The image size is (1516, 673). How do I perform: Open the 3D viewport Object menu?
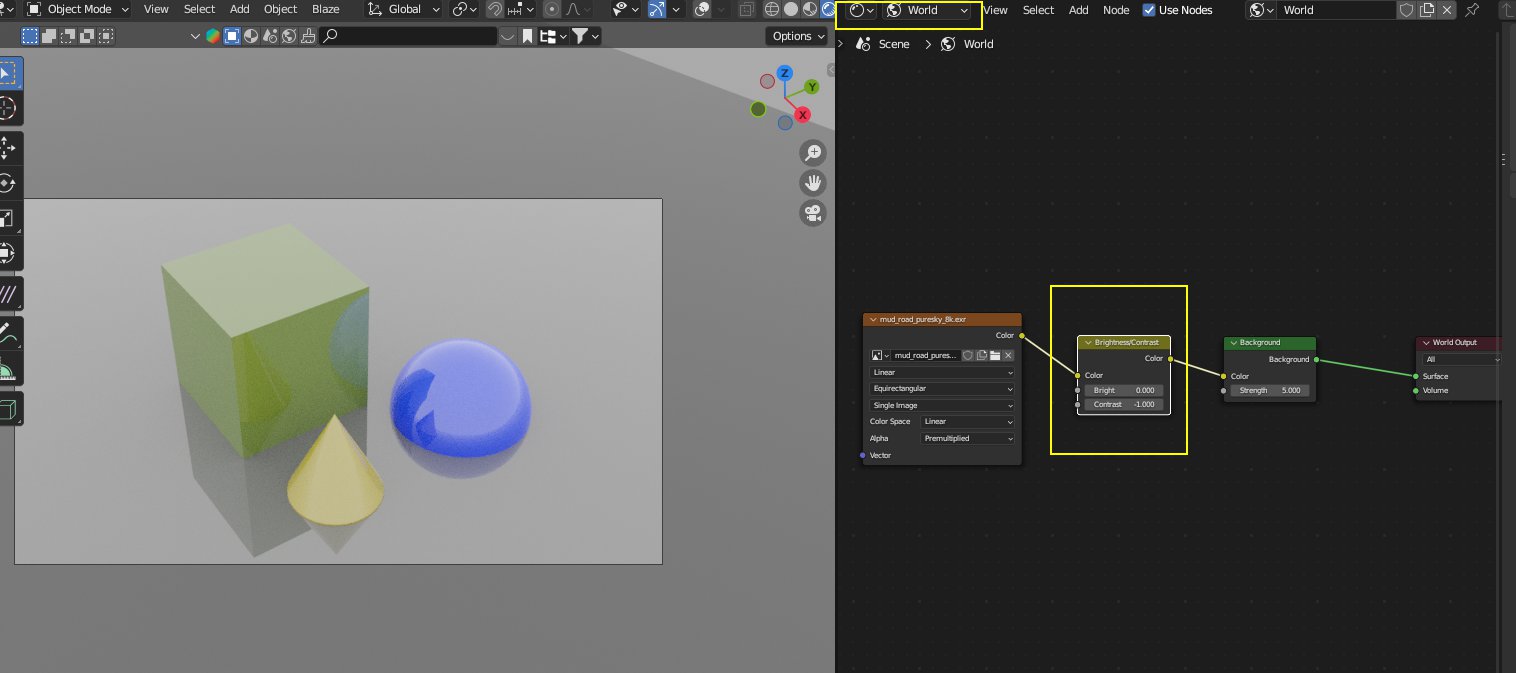coord(280,9)
